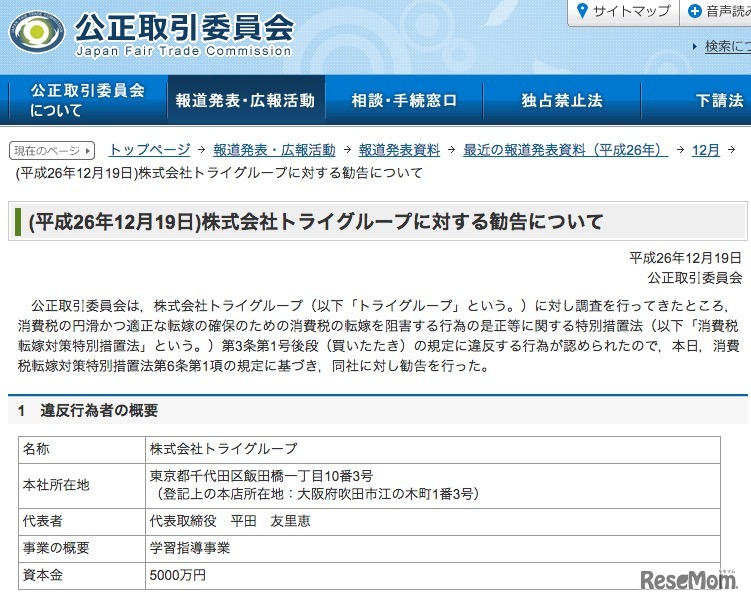Click the Japan Fair Trade Commission subtitle
This screenshot has height=603, width=751.
tap(183, 51)
